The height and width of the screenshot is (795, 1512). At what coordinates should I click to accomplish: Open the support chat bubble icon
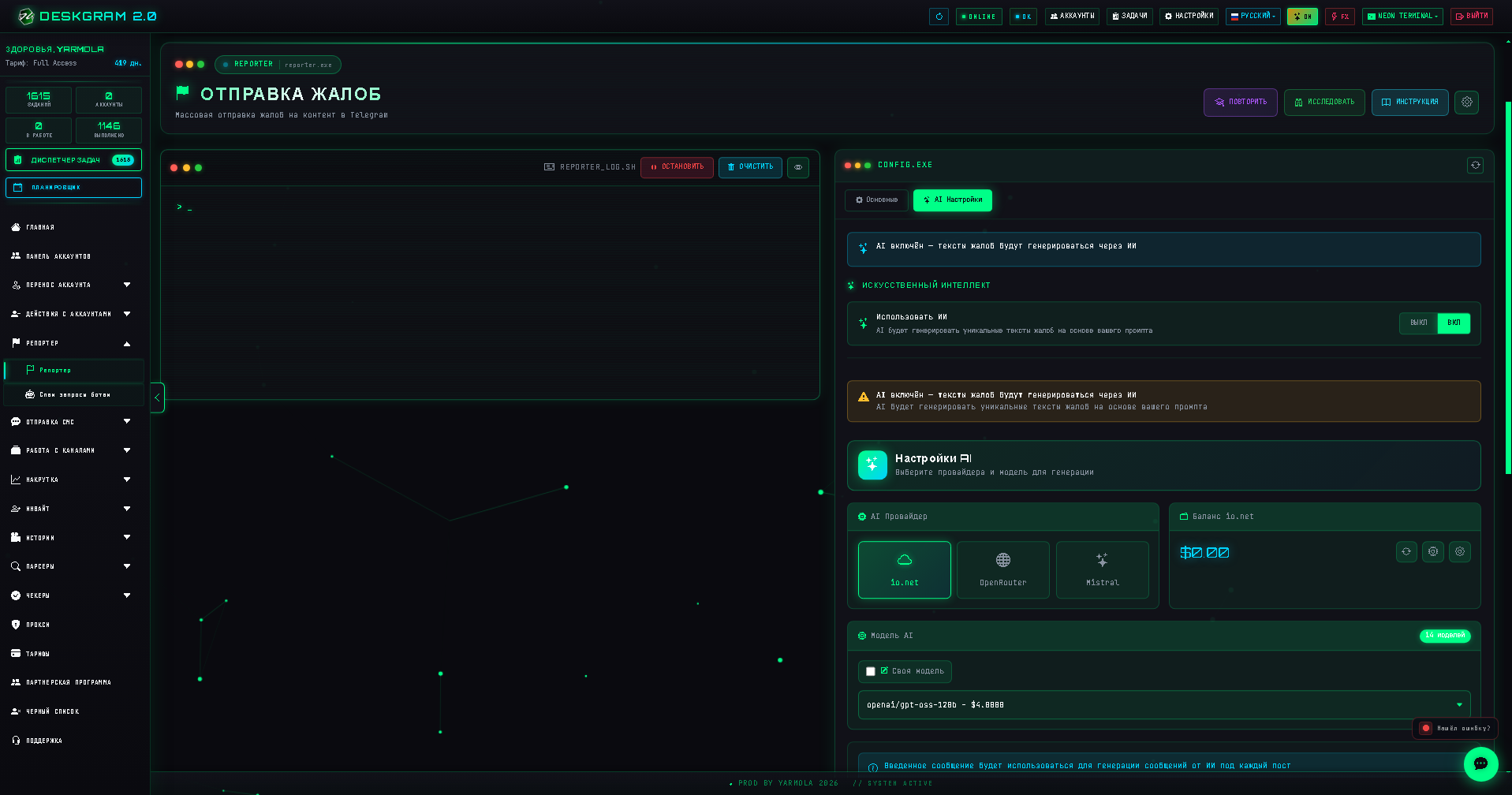(x=1480, y=763)
